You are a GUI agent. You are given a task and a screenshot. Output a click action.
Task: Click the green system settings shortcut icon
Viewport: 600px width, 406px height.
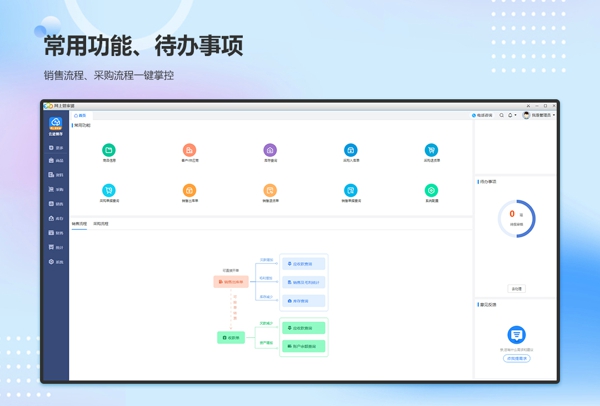(x=431, y=190)
